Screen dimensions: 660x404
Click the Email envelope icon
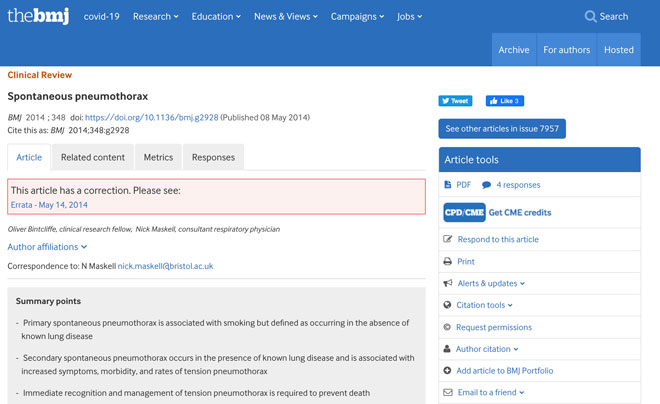(x=447, y=392)
